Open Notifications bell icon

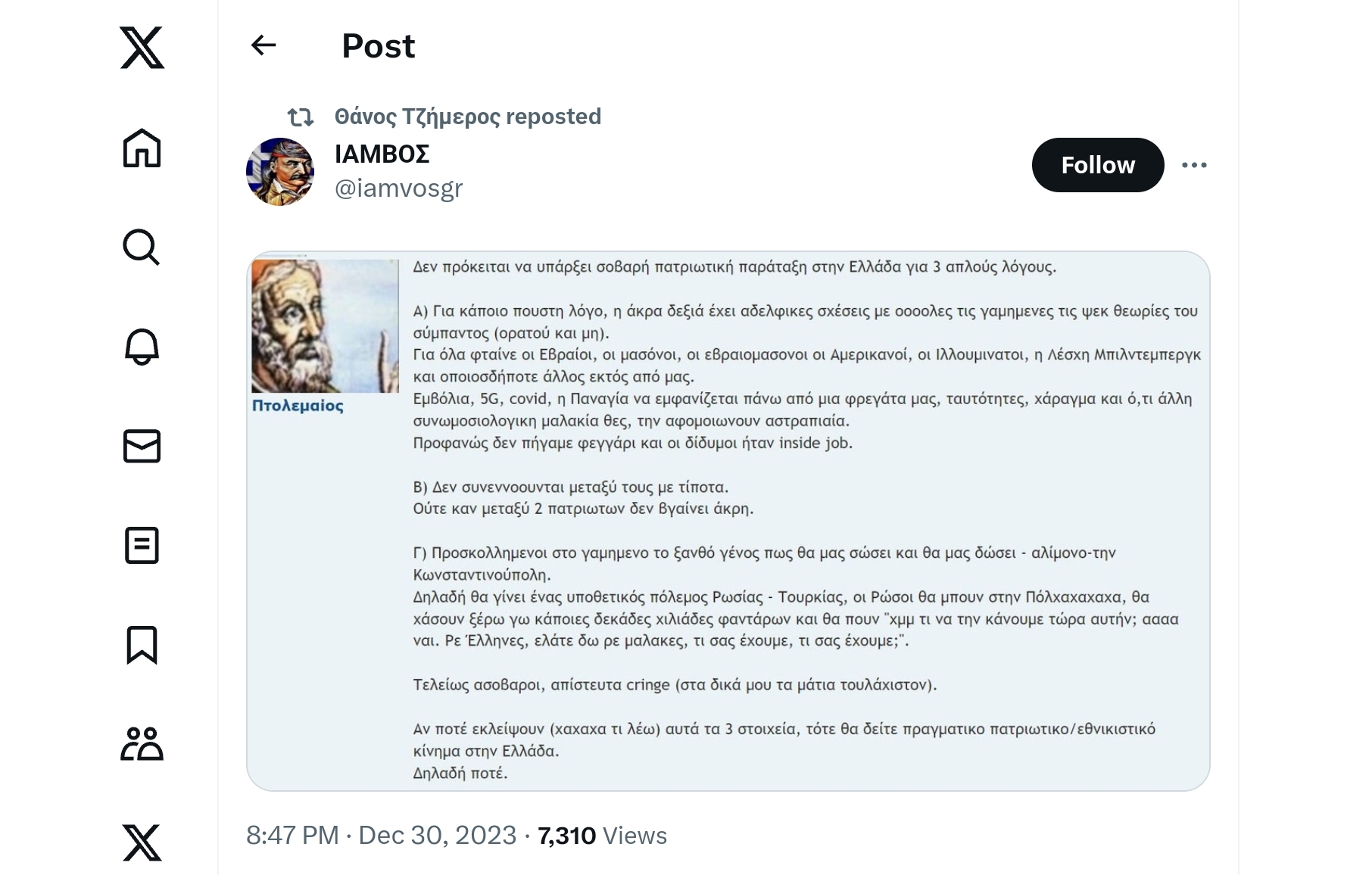tap(142, 347)
